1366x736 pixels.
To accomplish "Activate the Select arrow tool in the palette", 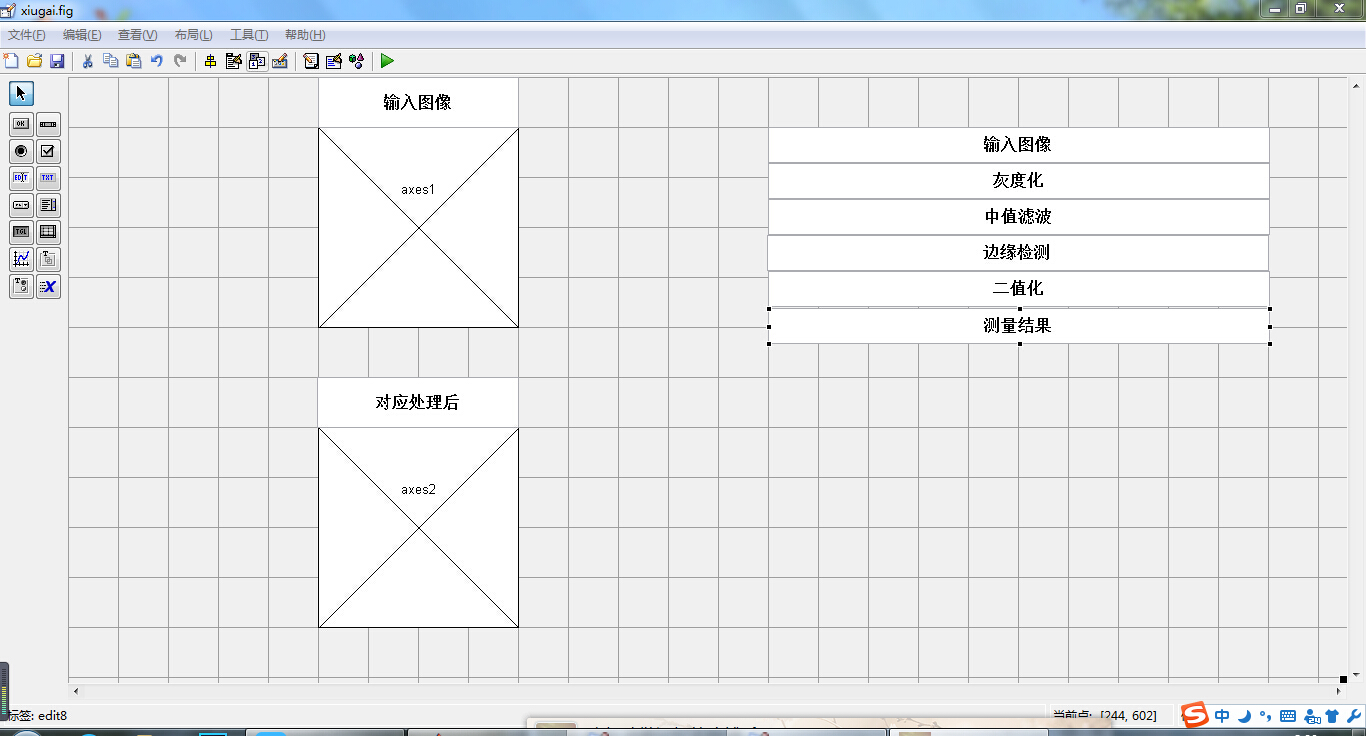I will [21, 94].
